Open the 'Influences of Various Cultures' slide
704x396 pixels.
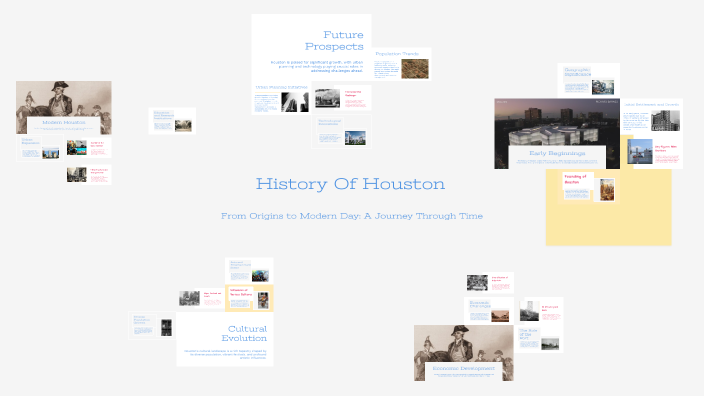pyautogui.click(x=249, y=298)
